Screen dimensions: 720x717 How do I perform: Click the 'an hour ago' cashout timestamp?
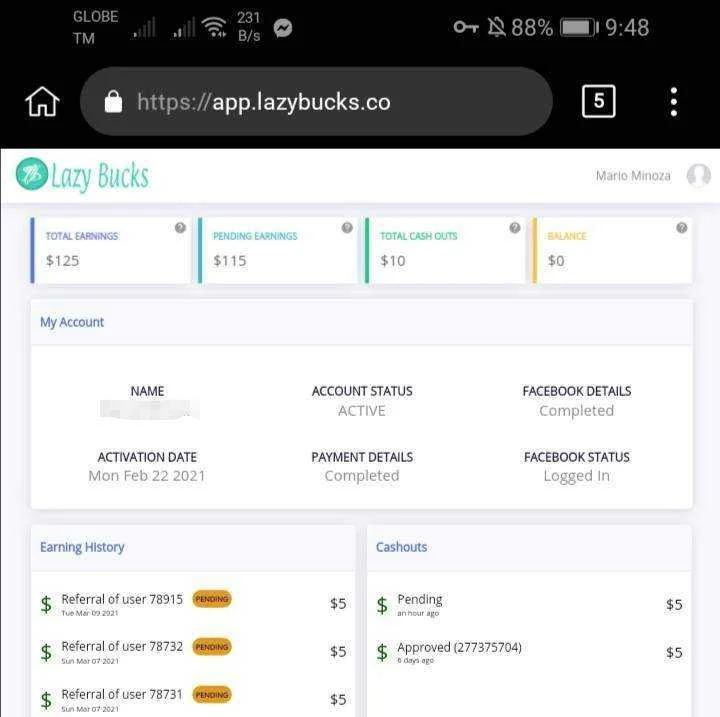(418, 614)
